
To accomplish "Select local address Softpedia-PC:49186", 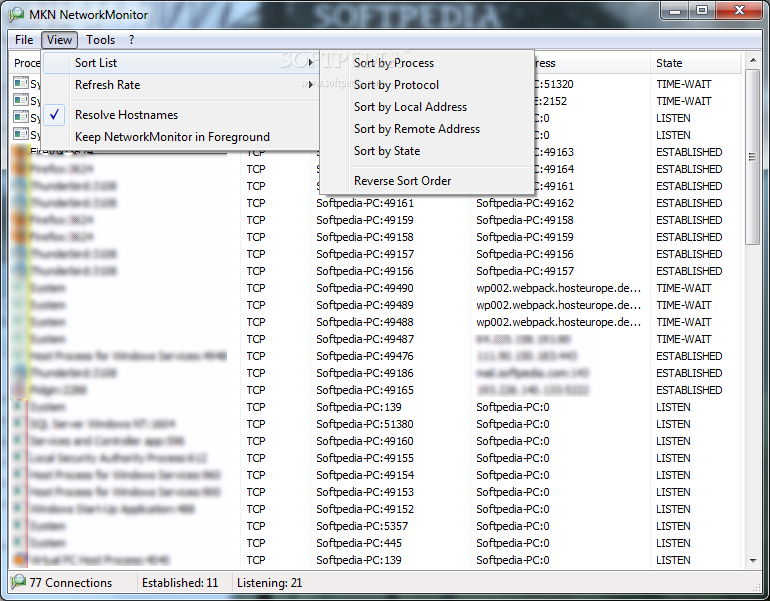I will [x=365, y=373].
